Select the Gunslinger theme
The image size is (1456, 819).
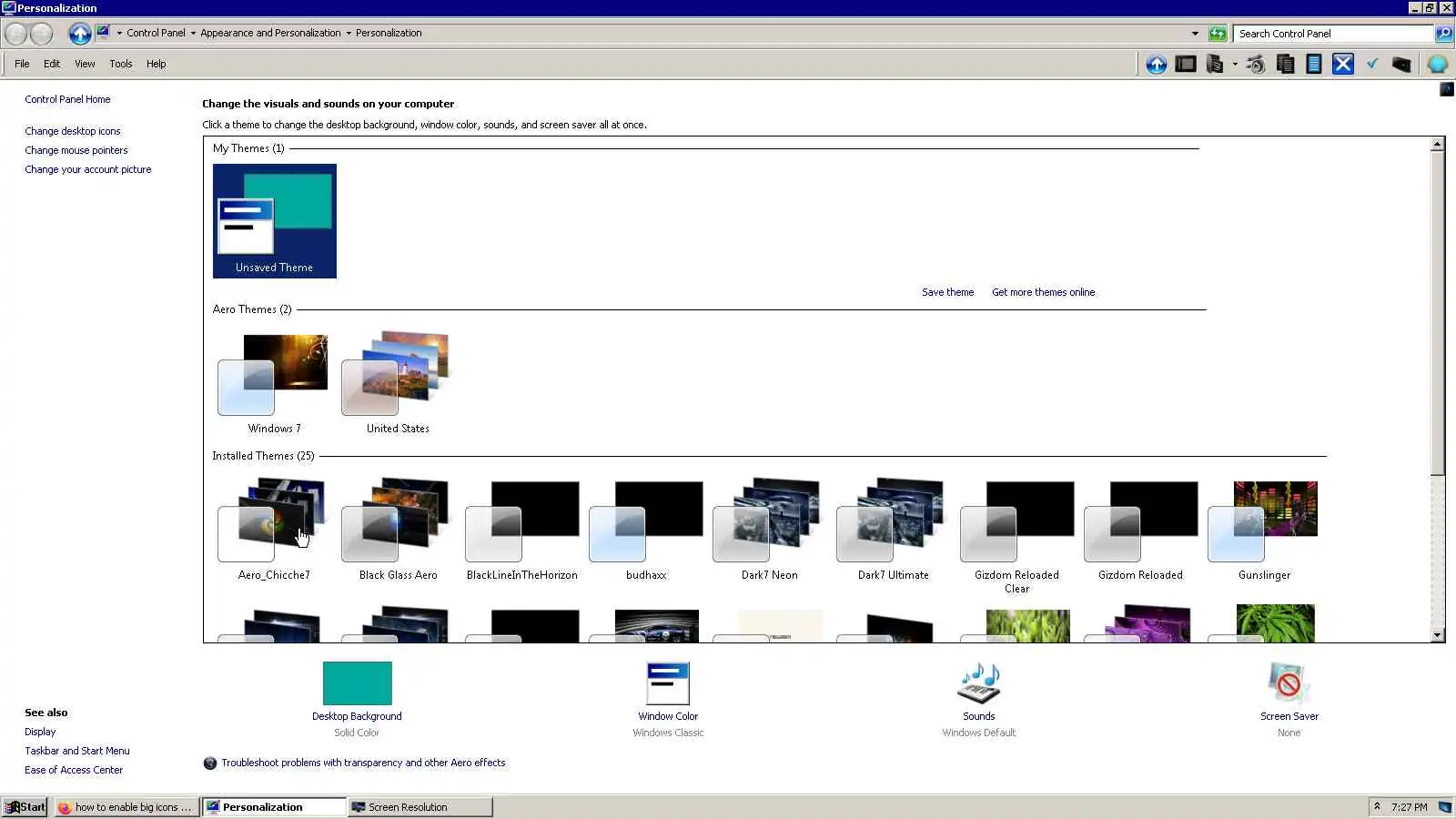pyautogui.click(x=1264, y=530)
